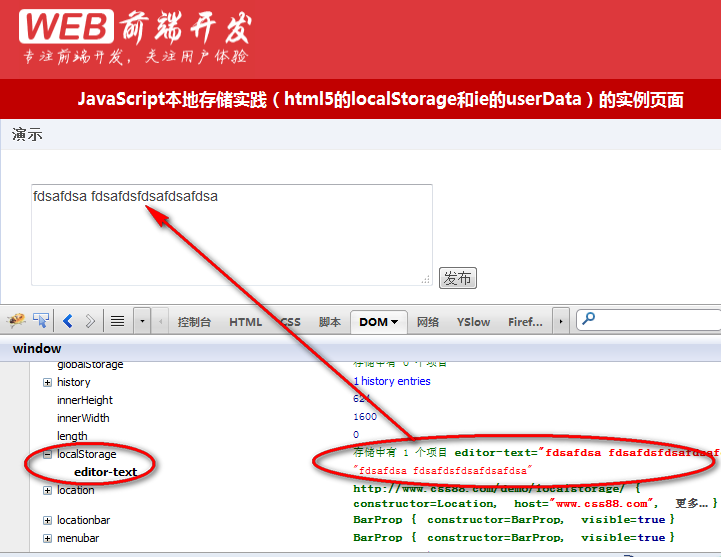Switch to the HTML tab
This screenshot has width=721, height=557.
(246, 322)
